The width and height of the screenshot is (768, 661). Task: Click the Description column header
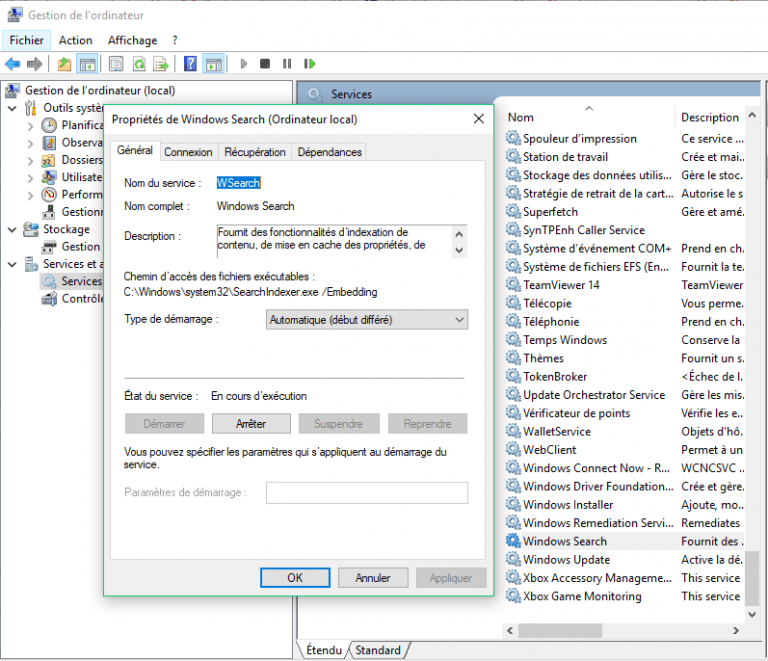[710, 118]
